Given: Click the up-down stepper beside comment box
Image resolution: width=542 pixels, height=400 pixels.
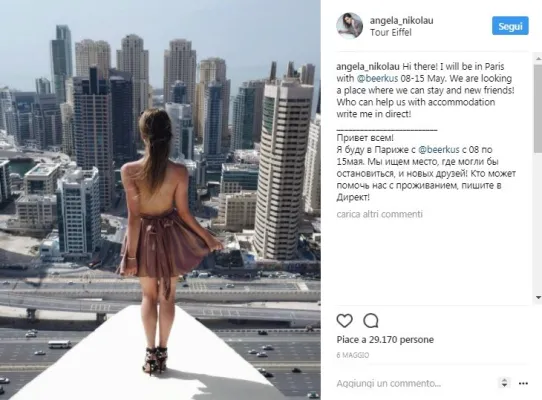Looking at the screenshot, I should (x=504, y=383).
